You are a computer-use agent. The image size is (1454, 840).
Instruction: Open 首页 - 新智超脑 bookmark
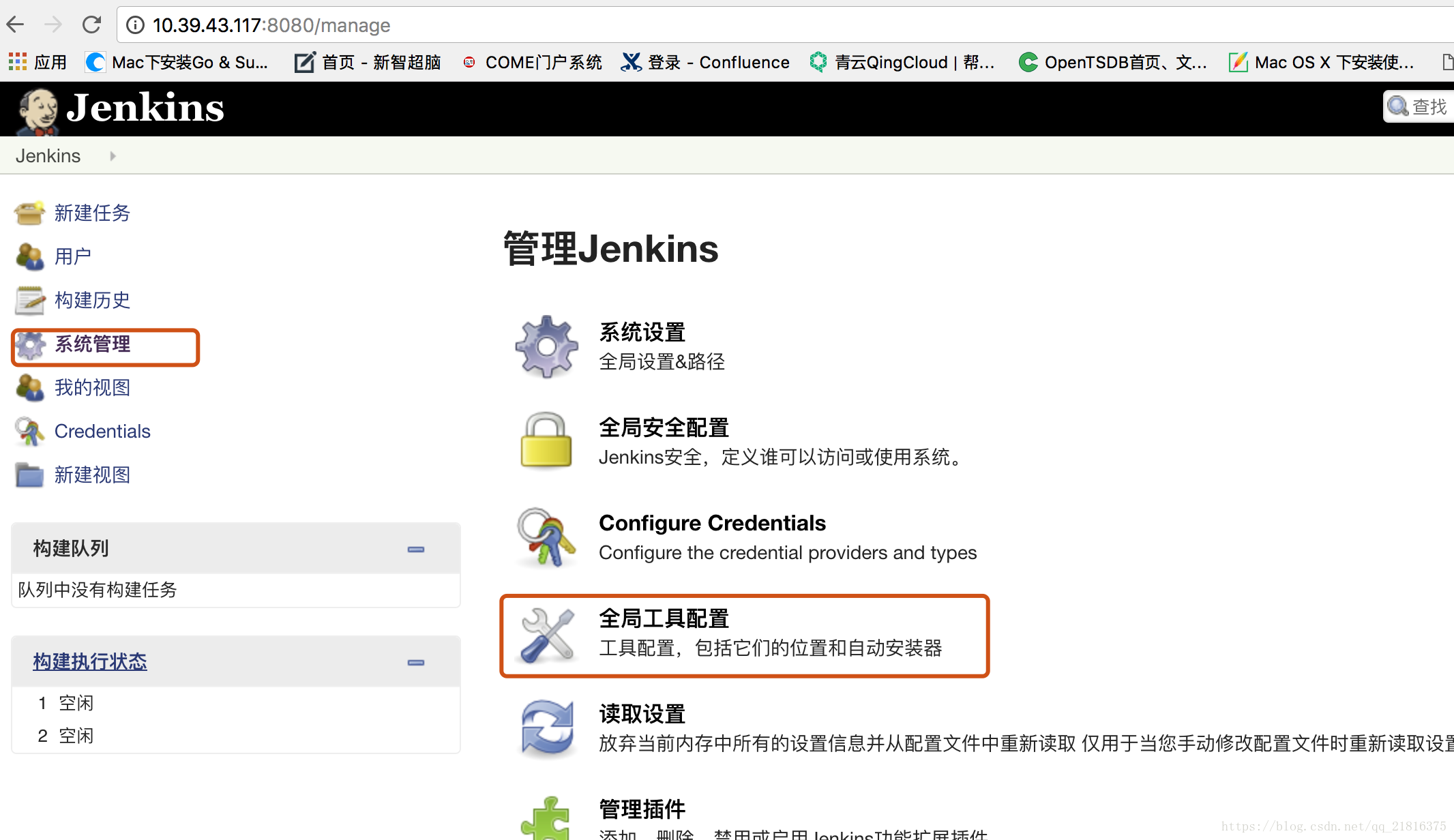[x=368, y=62]
